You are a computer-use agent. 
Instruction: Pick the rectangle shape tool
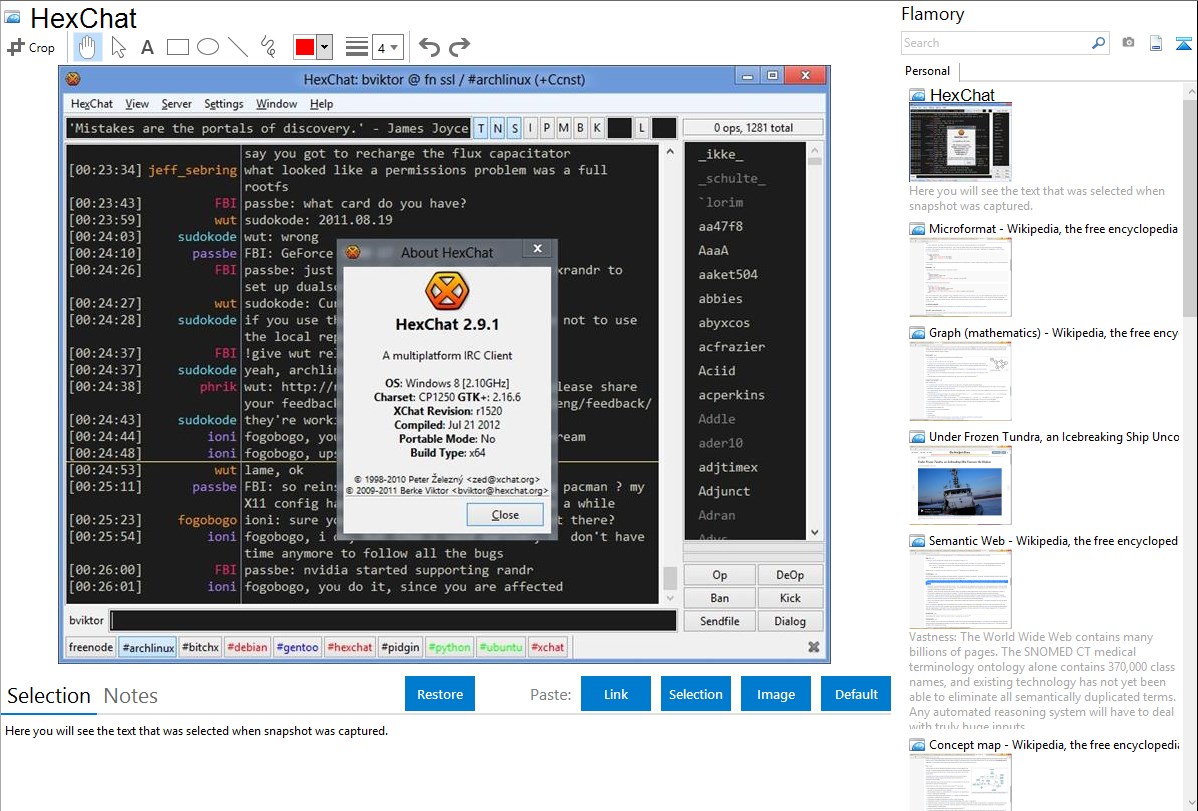[178, 47]
